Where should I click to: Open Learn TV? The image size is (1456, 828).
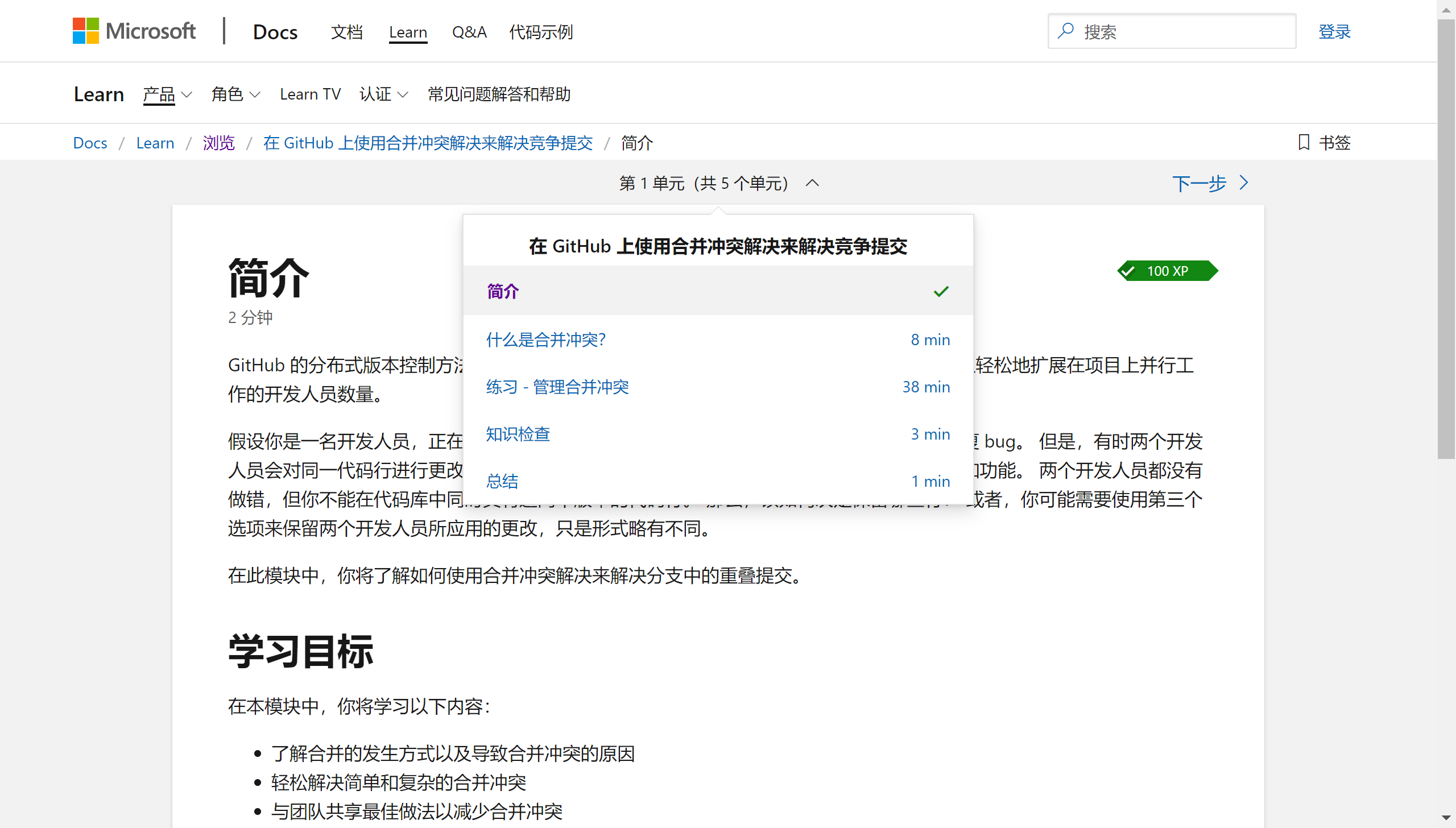(x=310, y=94)
